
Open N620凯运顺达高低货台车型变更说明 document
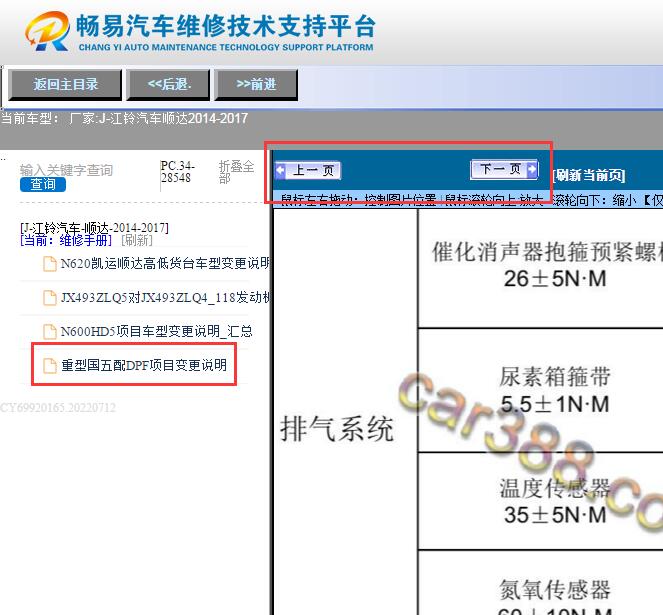coord(165,264)
